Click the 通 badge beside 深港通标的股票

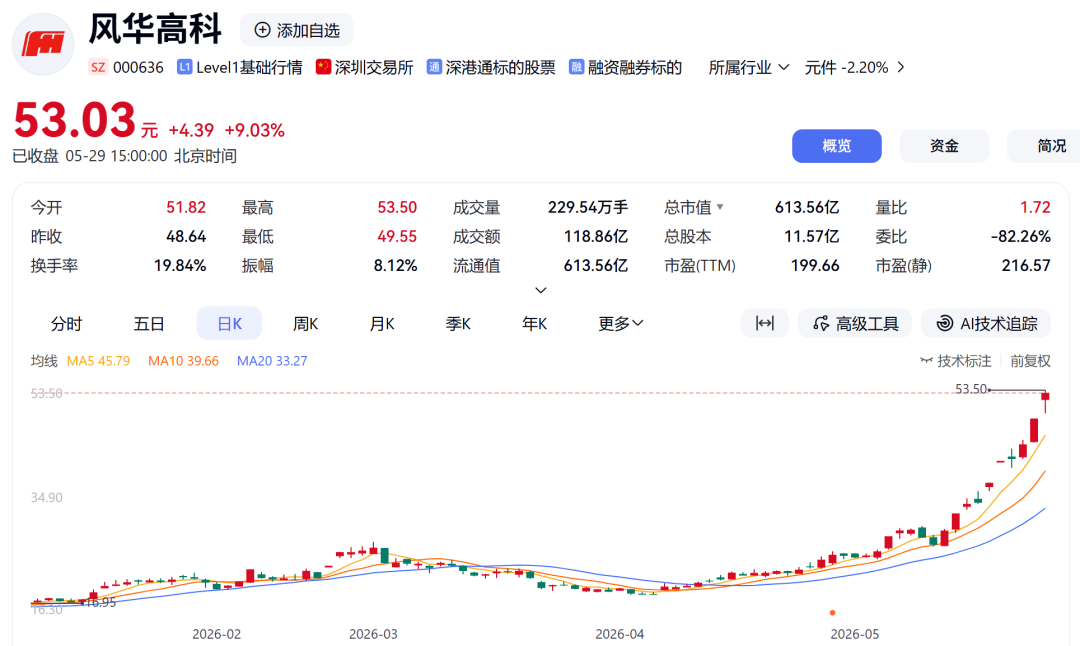coord(434,67)
